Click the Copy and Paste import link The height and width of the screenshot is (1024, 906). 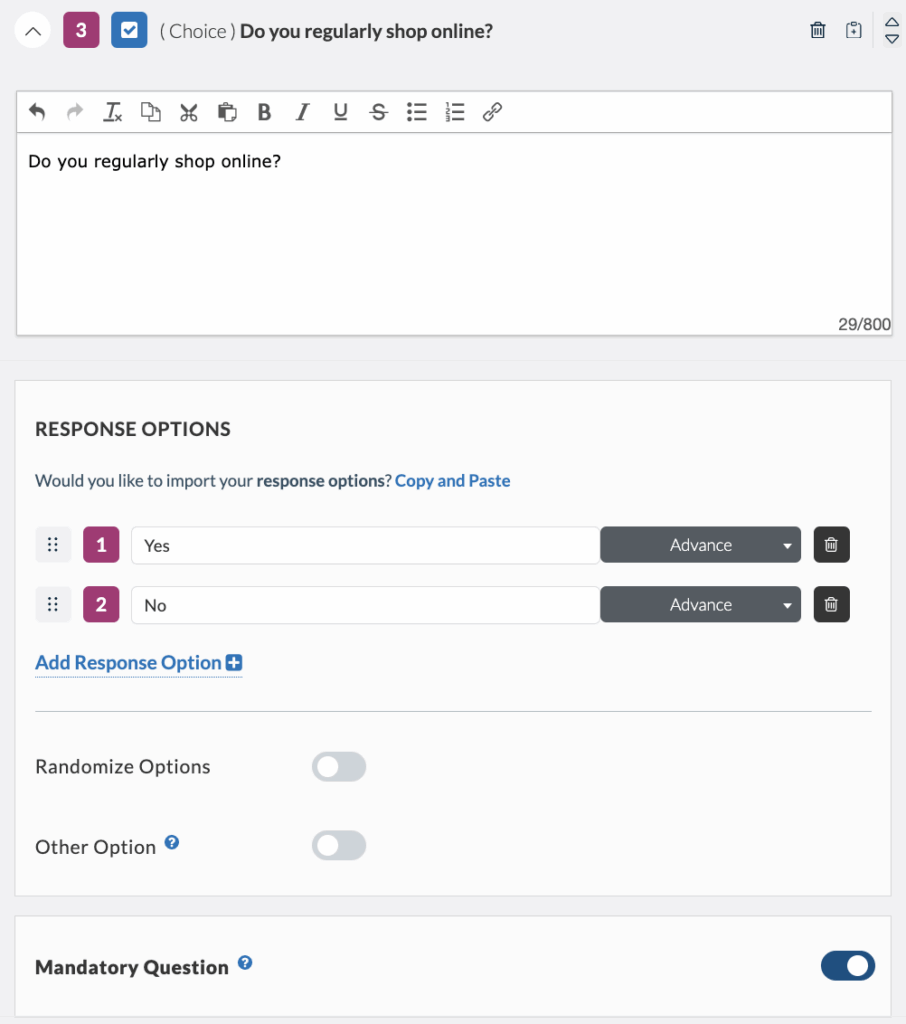452,481
